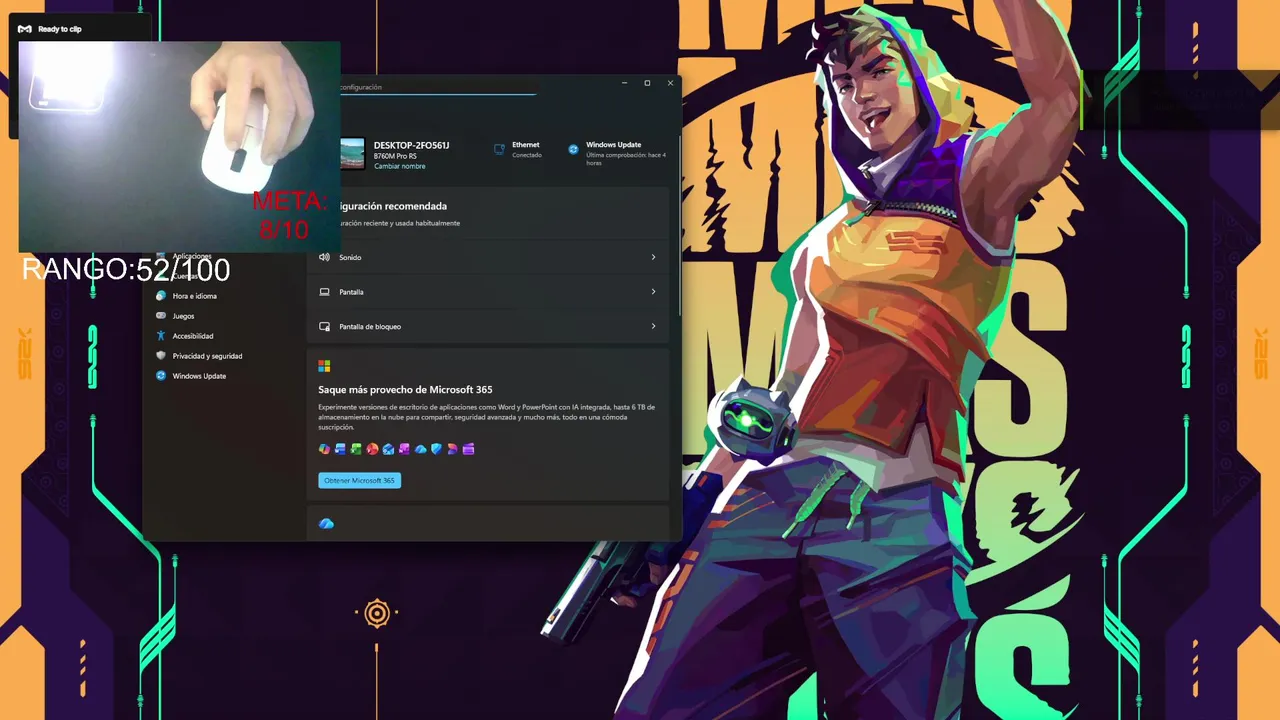Click the Pantalla monitor icon
Screen dimensions: 1280x720
324,292
